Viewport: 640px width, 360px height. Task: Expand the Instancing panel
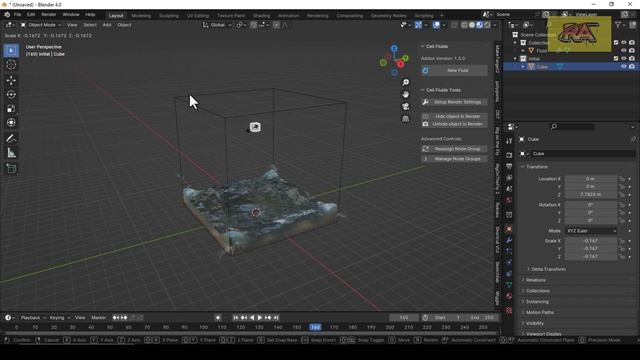537,302
